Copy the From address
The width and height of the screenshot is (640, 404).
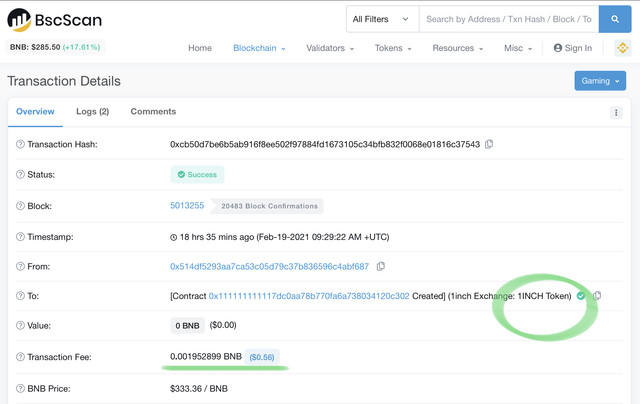pyautogui.click(x=380, y=266)
